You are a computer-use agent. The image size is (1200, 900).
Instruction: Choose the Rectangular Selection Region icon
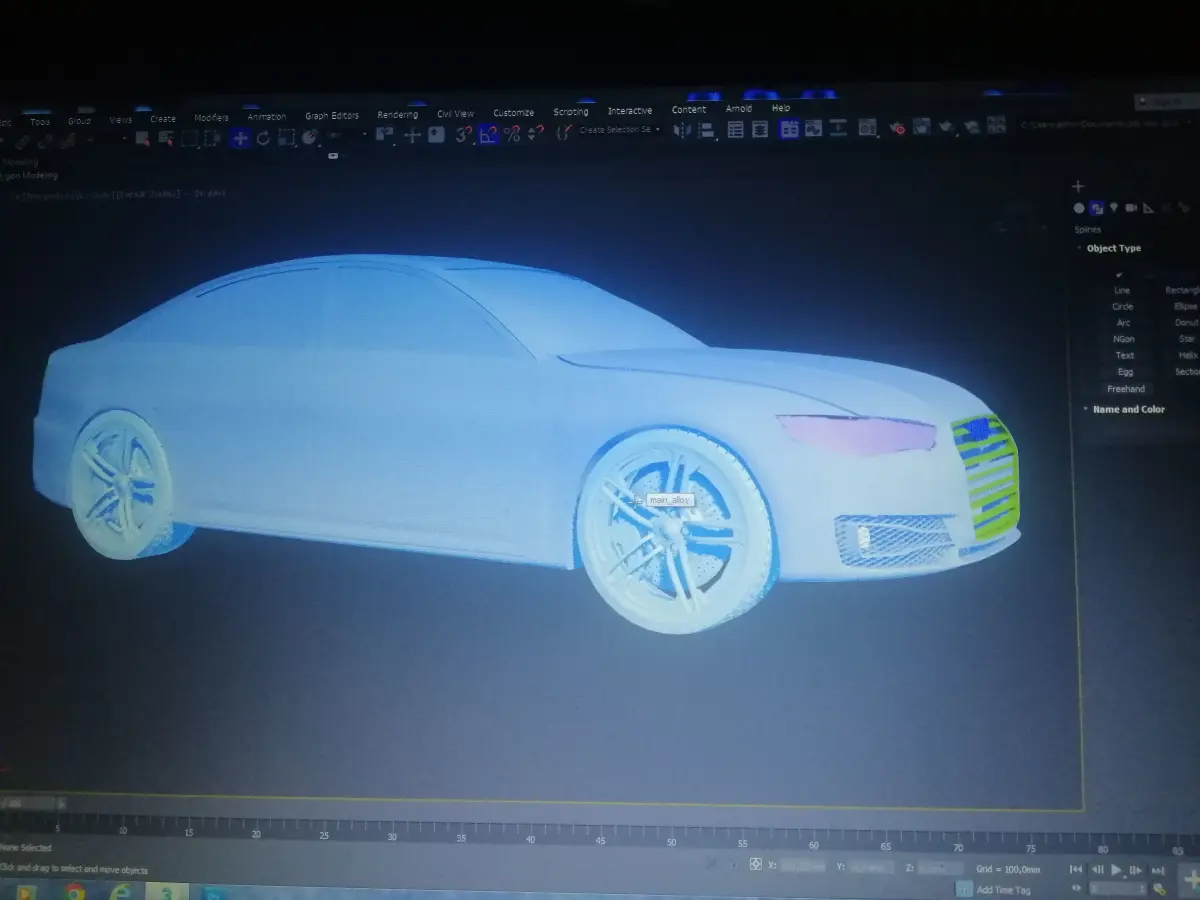coord(188,138)
